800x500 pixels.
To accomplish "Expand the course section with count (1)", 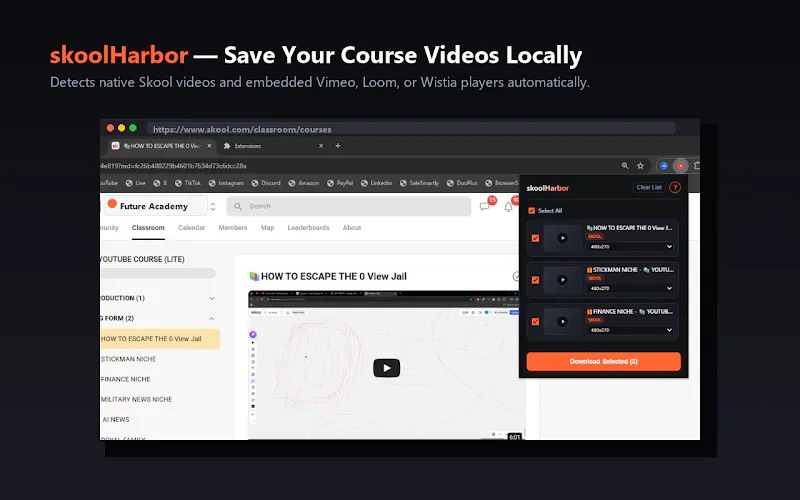I will pyautogui.click(x=212, y=298).
